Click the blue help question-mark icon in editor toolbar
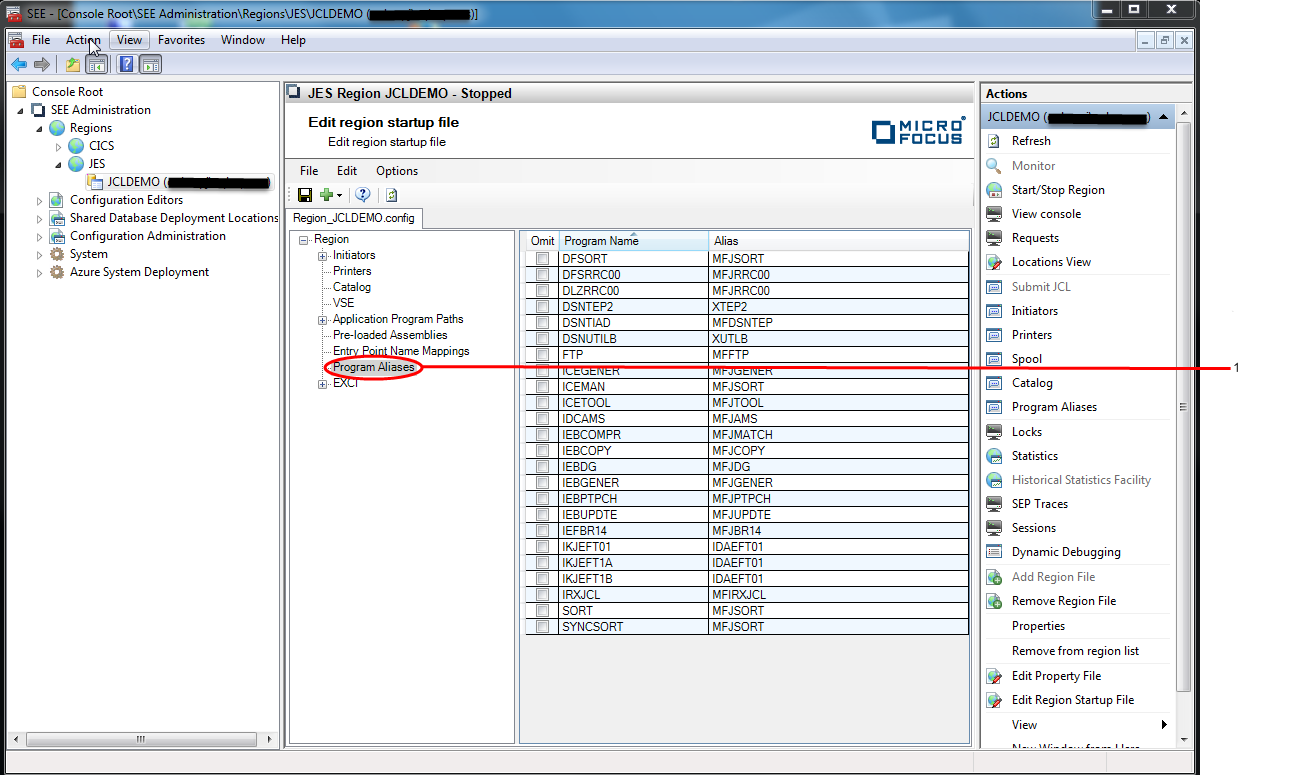Image resolution: width=1289 pixels, height=775 pixels. click(363, 195)
